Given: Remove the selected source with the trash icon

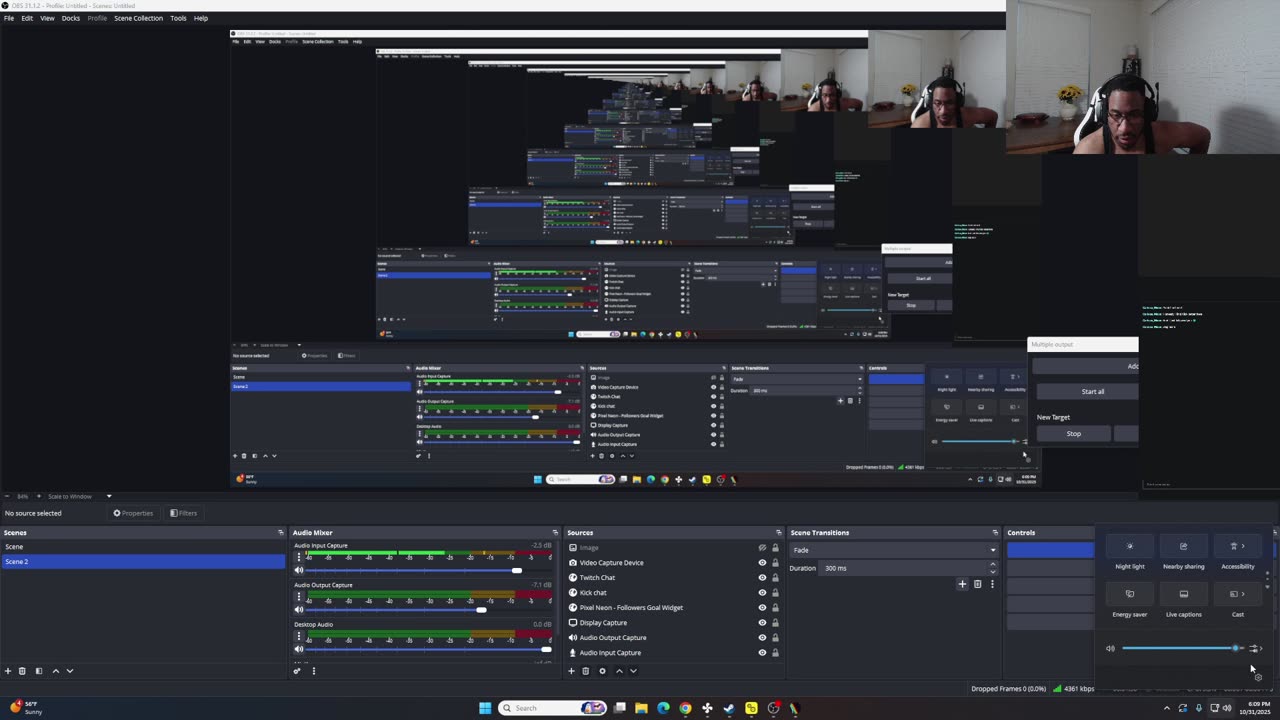Looking at the screenshot, I should click(x=586, y=671).
